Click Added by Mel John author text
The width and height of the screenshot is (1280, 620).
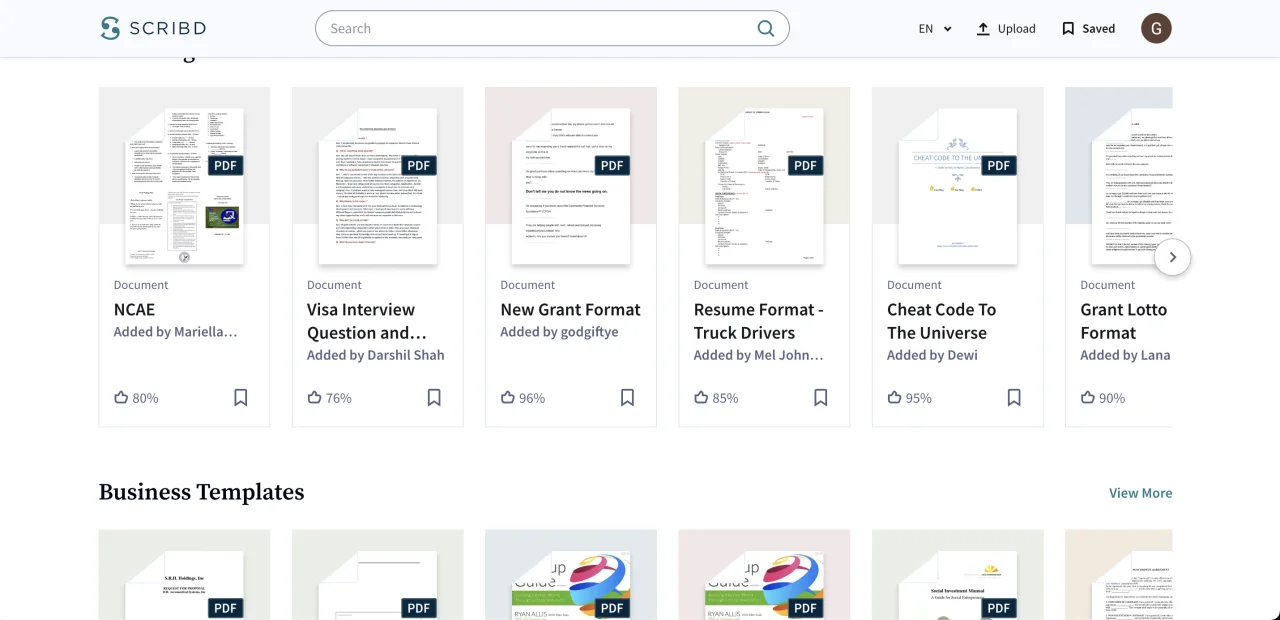point(759,355)
